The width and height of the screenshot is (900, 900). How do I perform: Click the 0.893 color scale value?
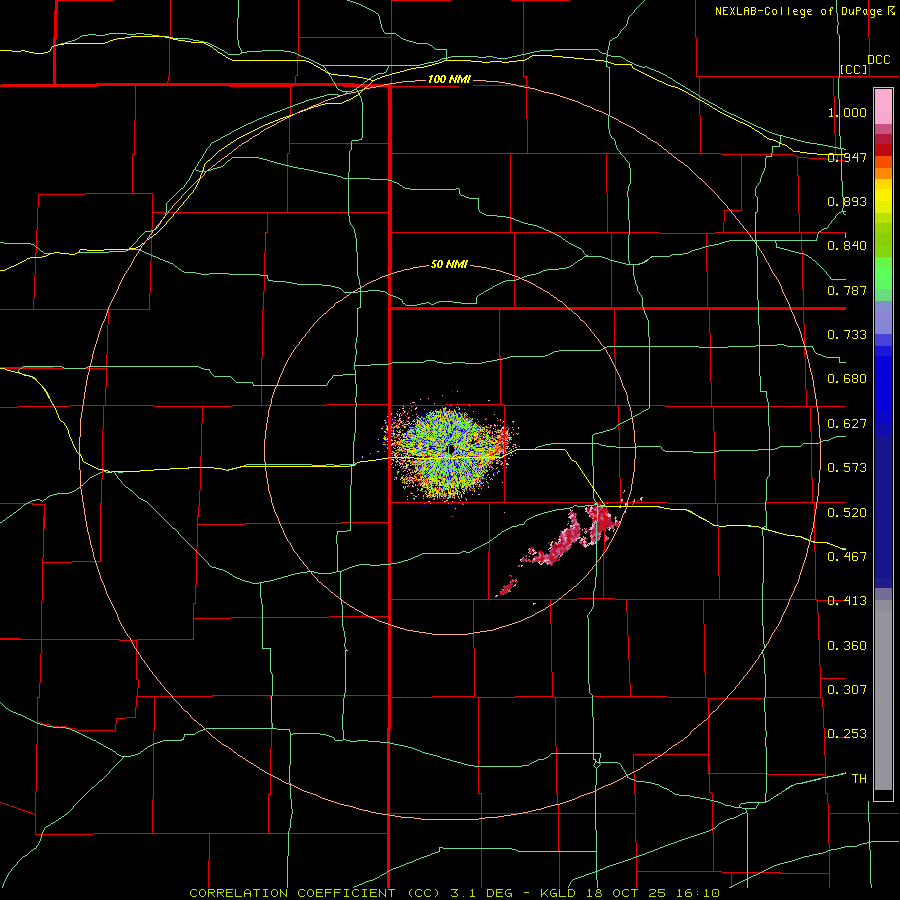(847, 201)
